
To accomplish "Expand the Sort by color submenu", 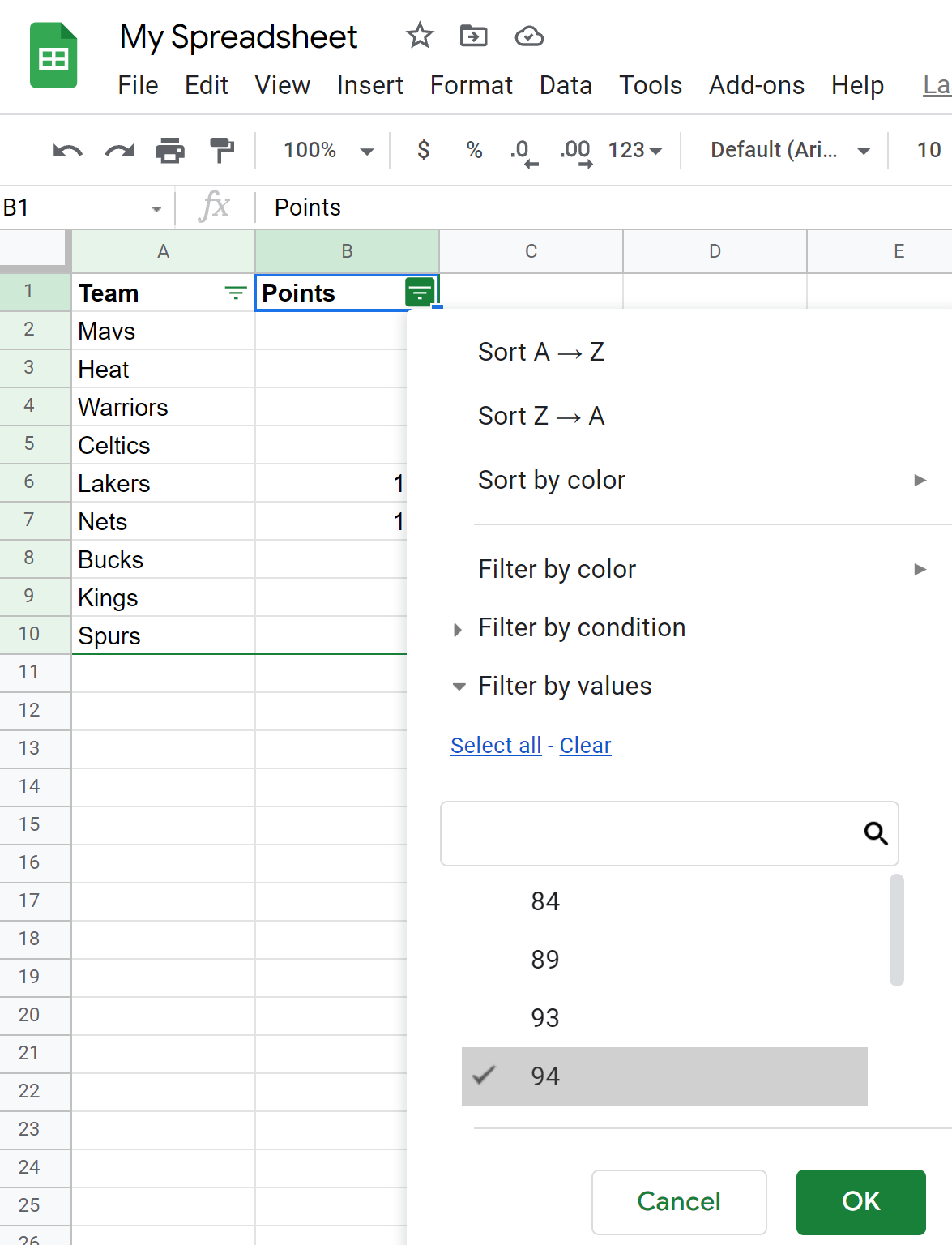I will [x=552, y=480].
